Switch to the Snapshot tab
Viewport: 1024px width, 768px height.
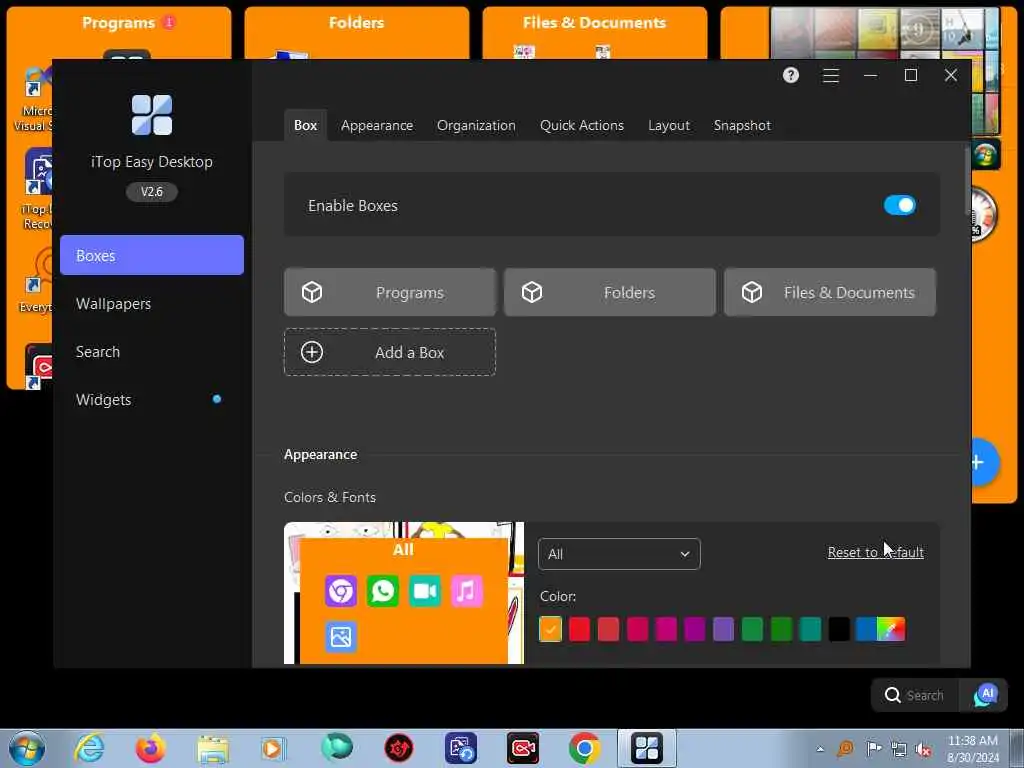(x=742, y=125)
